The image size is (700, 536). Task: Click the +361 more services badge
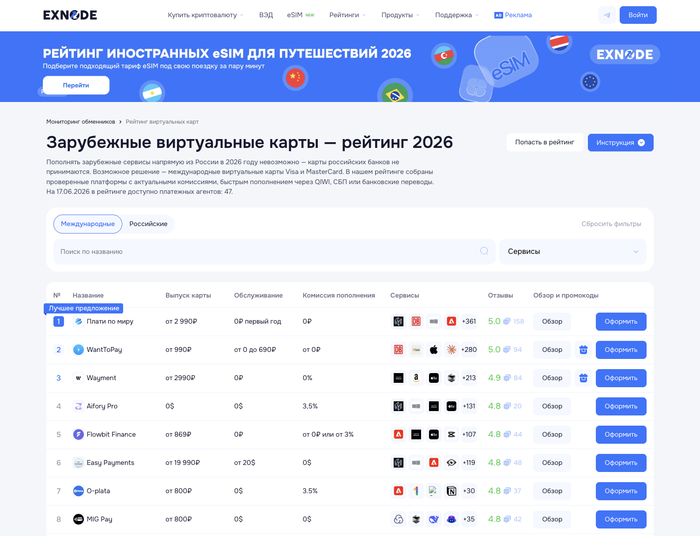tap(469, 321)
